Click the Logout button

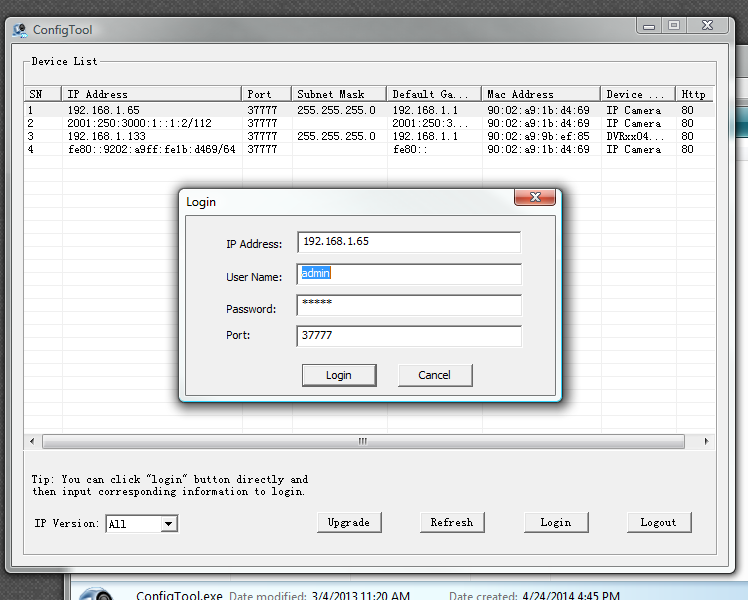658,522
